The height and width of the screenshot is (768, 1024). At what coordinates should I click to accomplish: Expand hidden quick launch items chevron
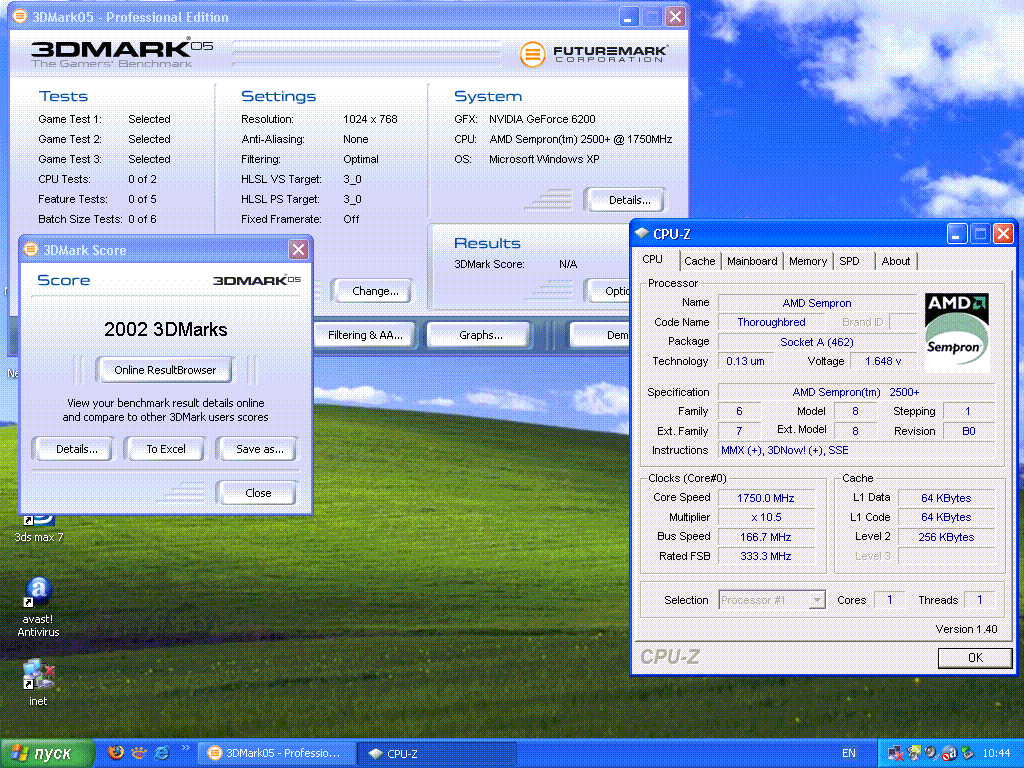185,748
